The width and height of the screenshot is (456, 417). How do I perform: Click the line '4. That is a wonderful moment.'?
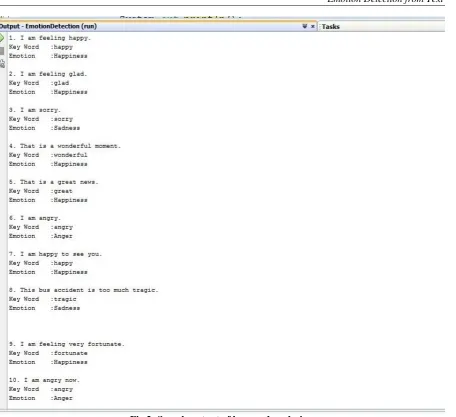click(x=65, y=146)
